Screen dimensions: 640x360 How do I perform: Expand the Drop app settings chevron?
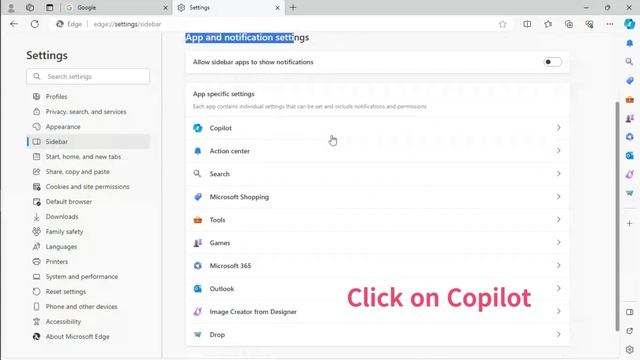click(558, 334)
